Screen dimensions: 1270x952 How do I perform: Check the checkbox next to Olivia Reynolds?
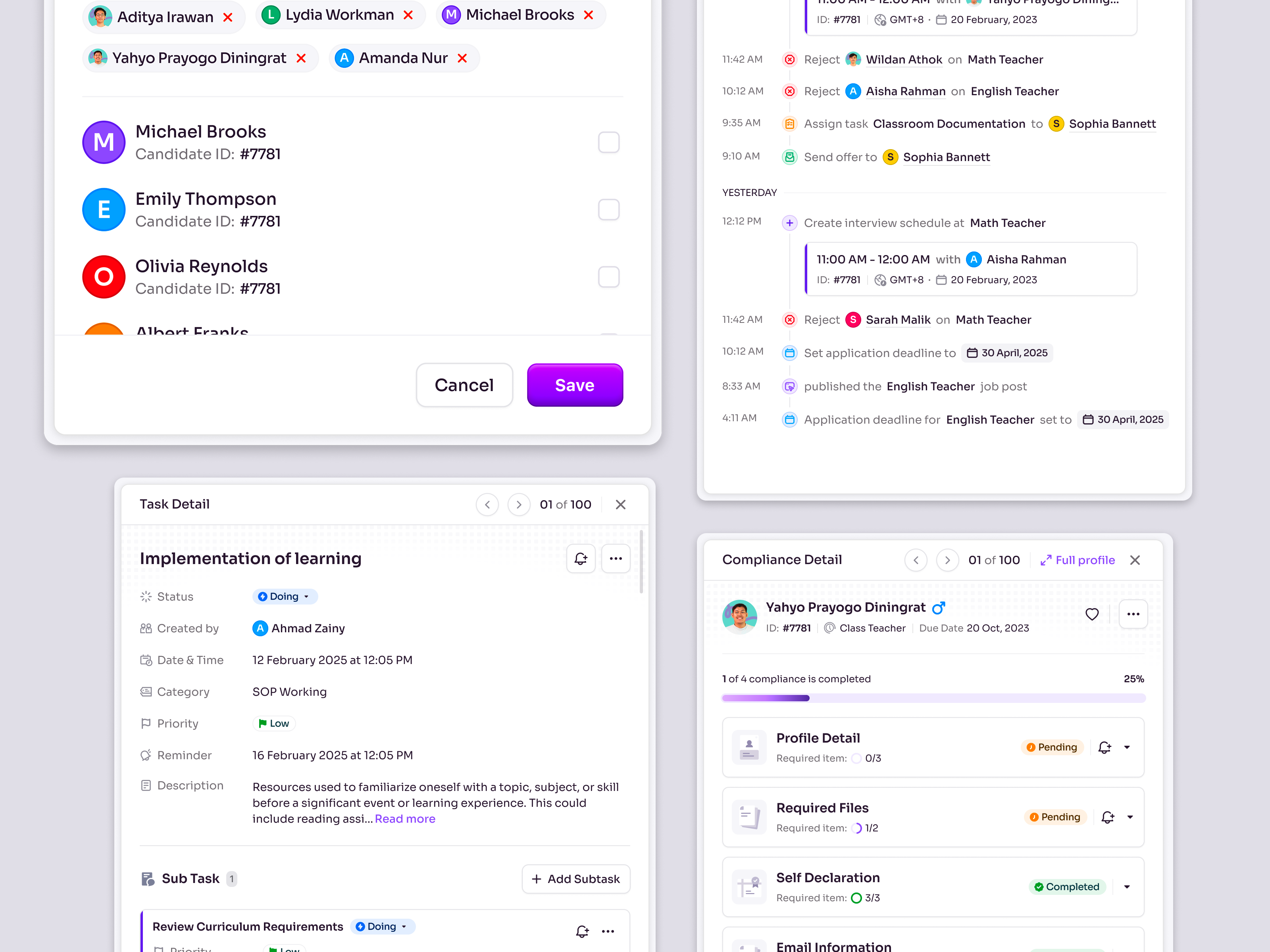click(608, 276)
